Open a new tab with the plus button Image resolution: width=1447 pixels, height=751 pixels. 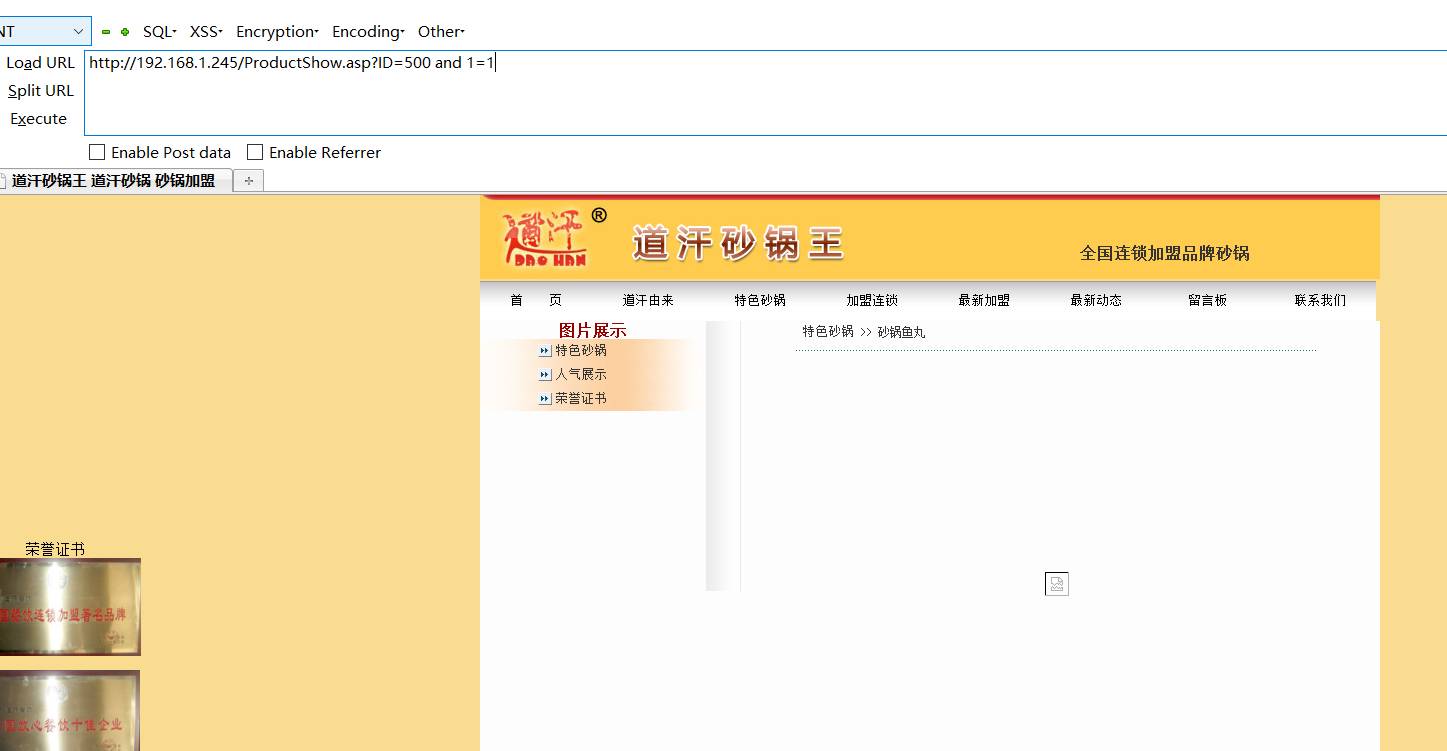click(249, 181)
